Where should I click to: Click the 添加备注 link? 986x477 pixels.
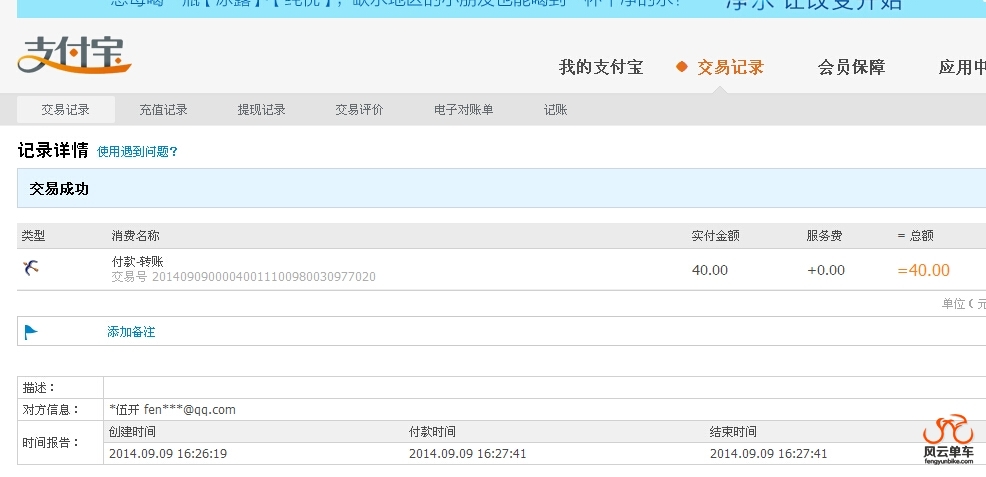pyautogui.click(x=131, y=332)
